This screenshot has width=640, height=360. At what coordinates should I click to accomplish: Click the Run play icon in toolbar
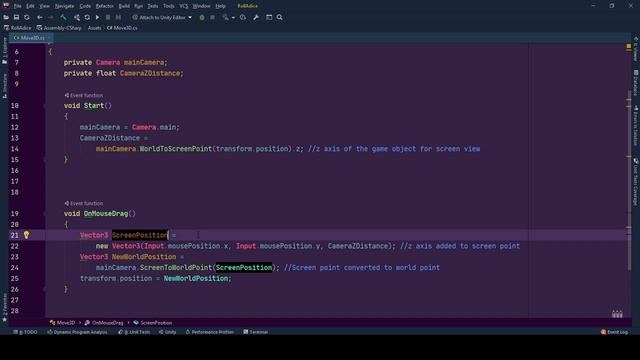coord(97,18)
